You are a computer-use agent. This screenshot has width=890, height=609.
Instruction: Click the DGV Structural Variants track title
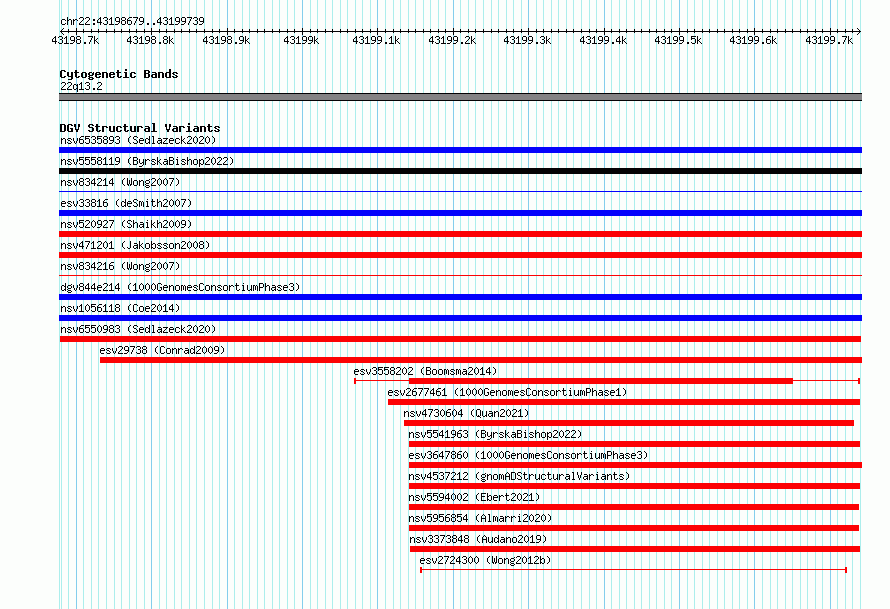(x=140, y=128)
